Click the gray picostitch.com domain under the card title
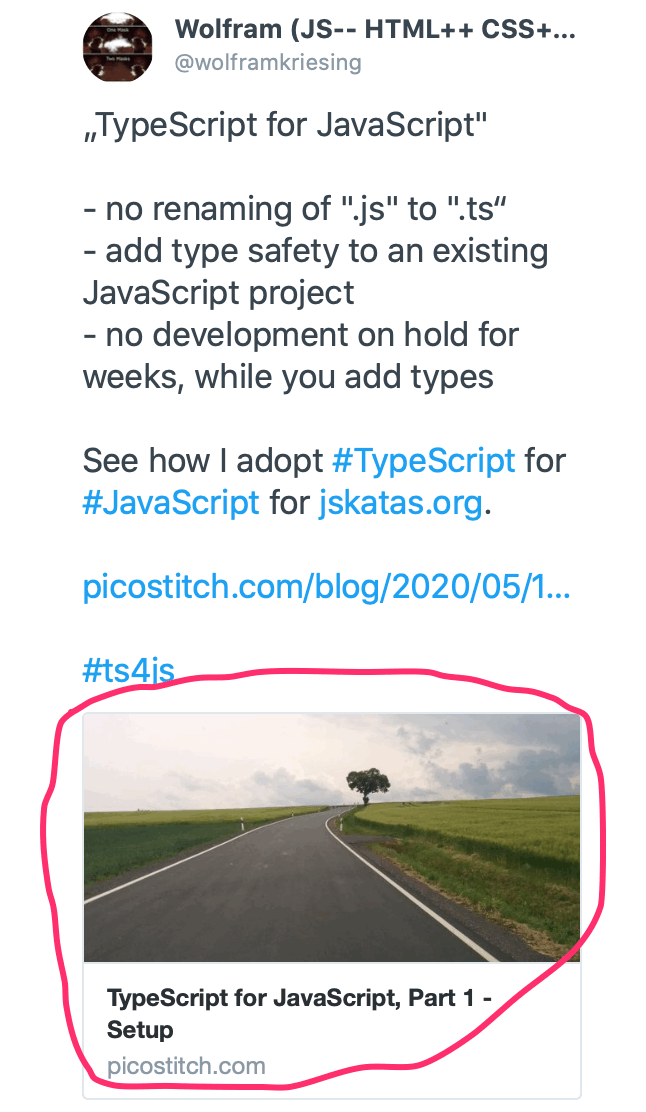The height and width of the screenshot is (1112, 646). click(186, 1065)
